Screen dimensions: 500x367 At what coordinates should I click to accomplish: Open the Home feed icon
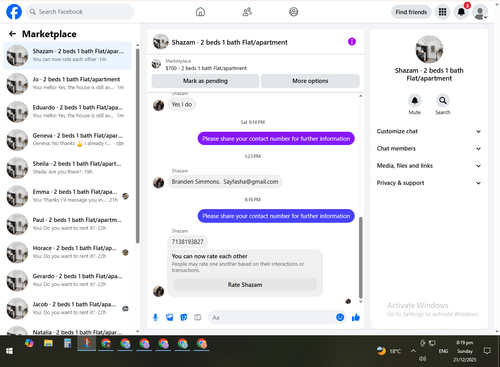point(200,12)
